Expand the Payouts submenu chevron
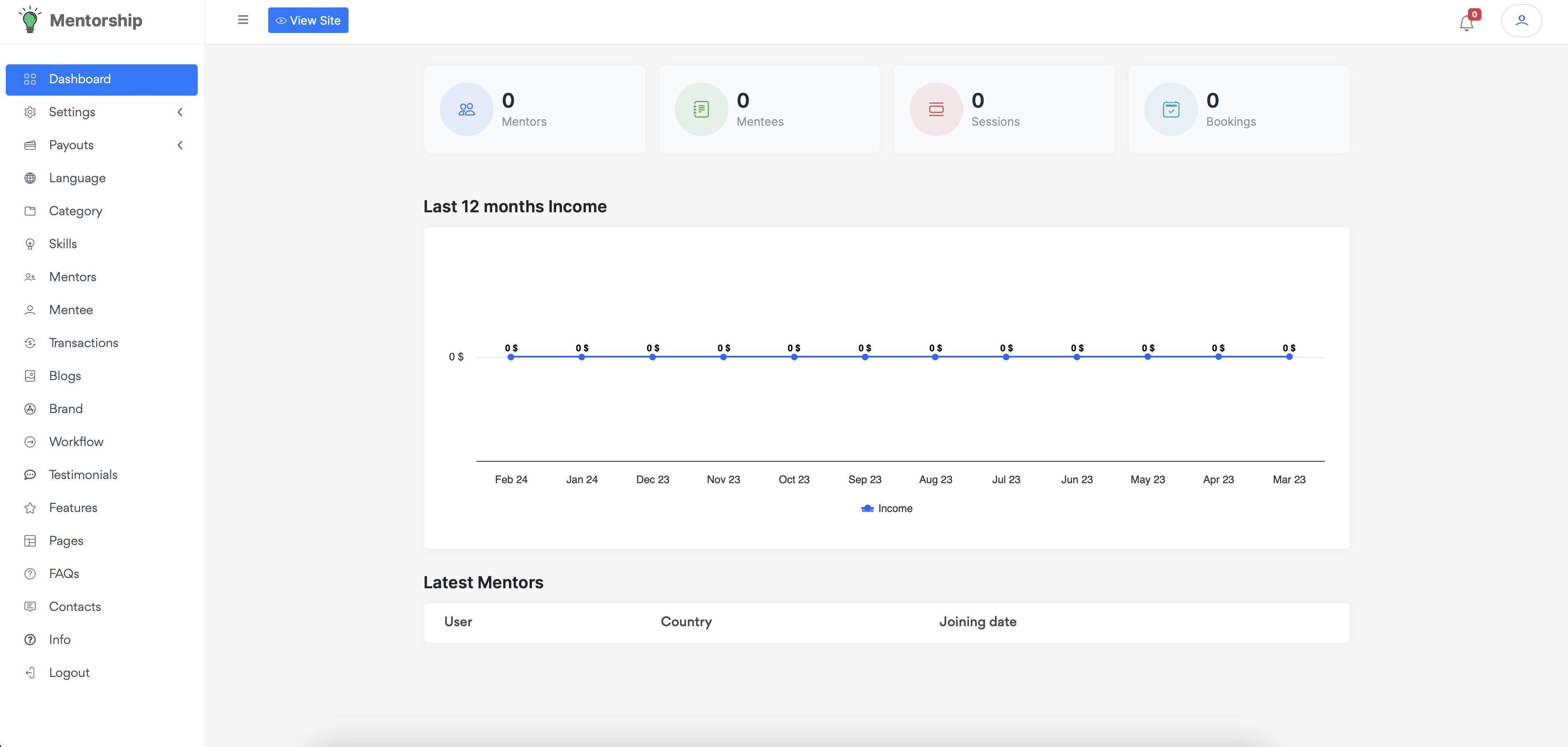This screenshot has height=747, width=1568. click(180, 145)
